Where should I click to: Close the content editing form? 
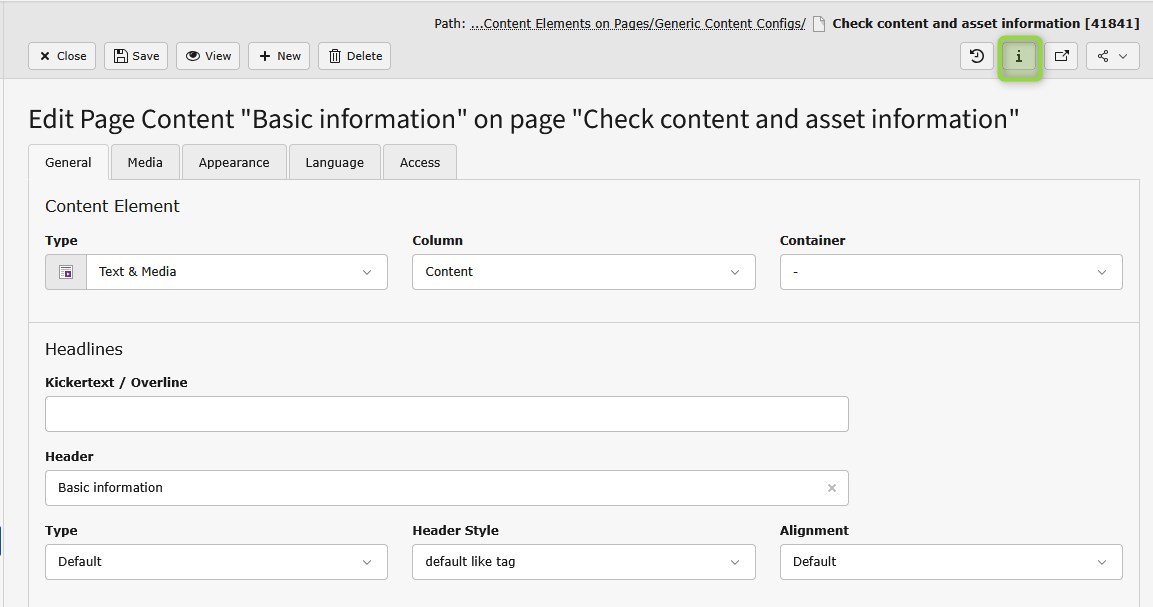pos(62,56)
